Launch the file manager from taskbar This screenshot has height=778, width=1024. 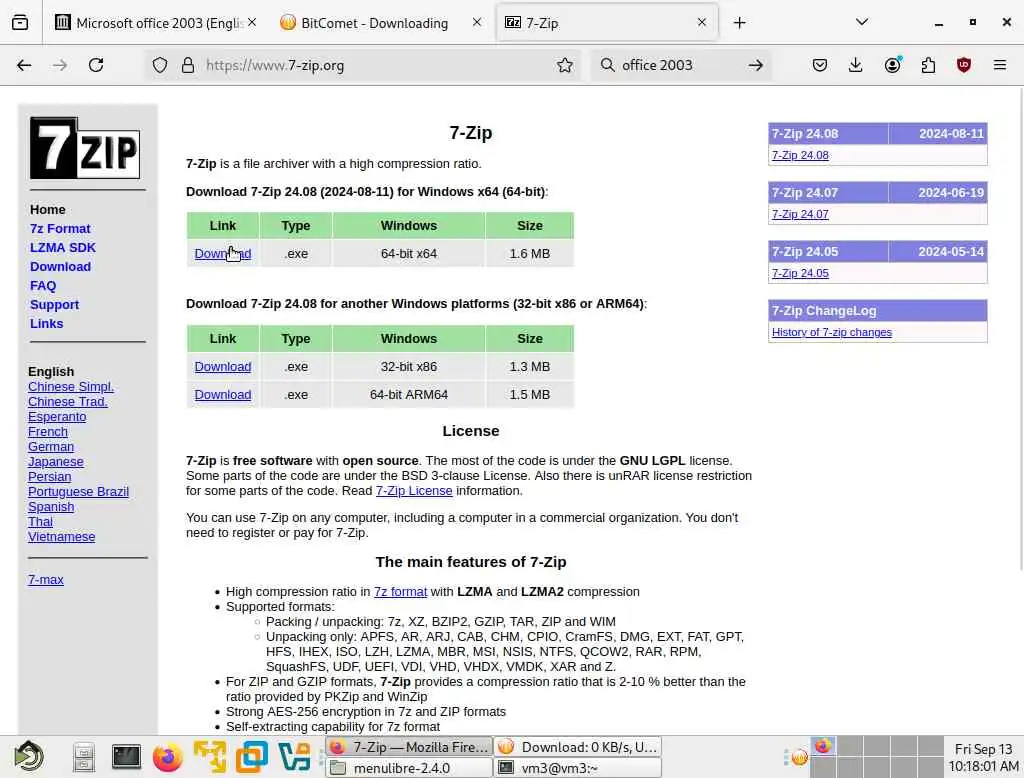click(x=84, y=757)
